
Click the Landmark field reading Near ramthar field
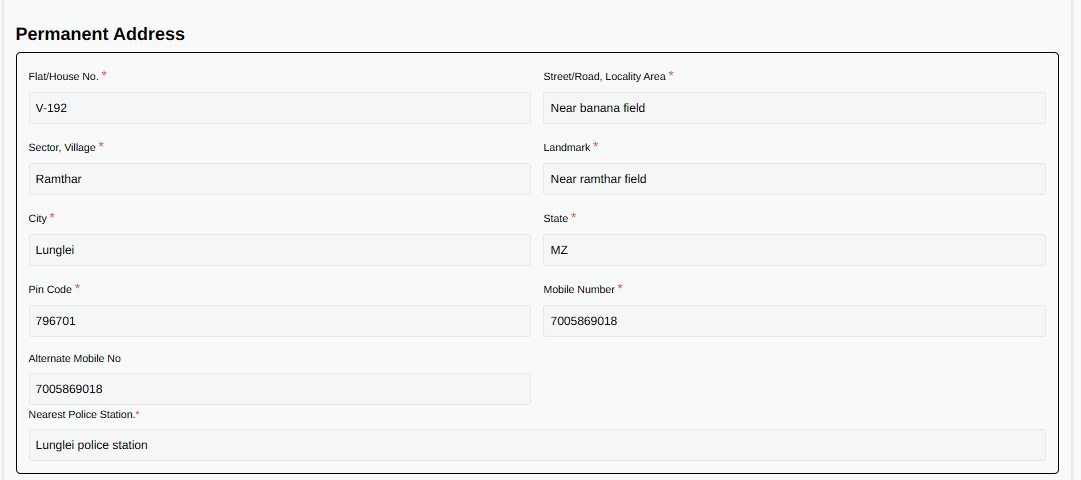pyautogui.click(x=794, y=179)
